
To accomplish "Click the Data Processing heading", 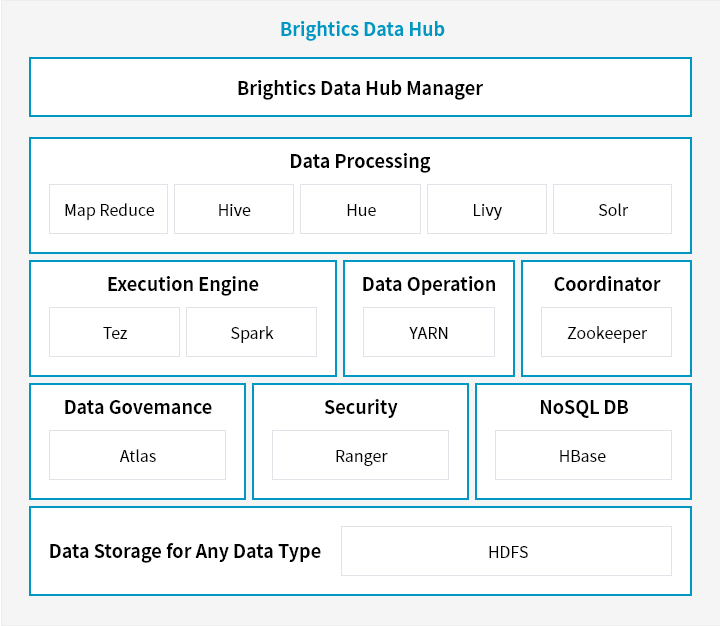I will (360, 162).
